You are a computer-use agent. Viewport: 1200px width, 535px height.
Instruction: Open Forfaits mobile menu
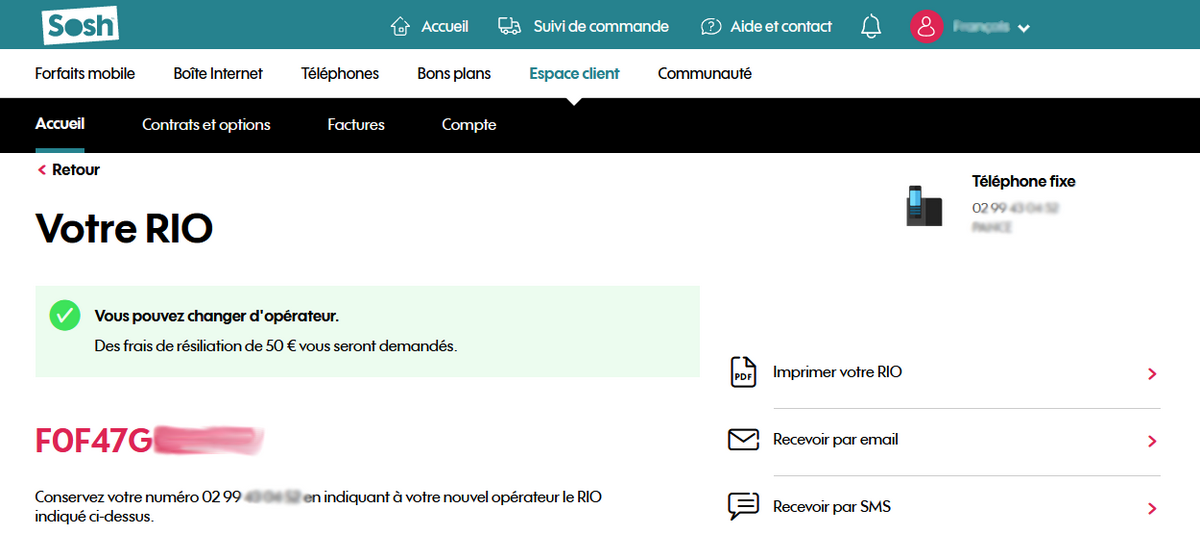[85, 73]
